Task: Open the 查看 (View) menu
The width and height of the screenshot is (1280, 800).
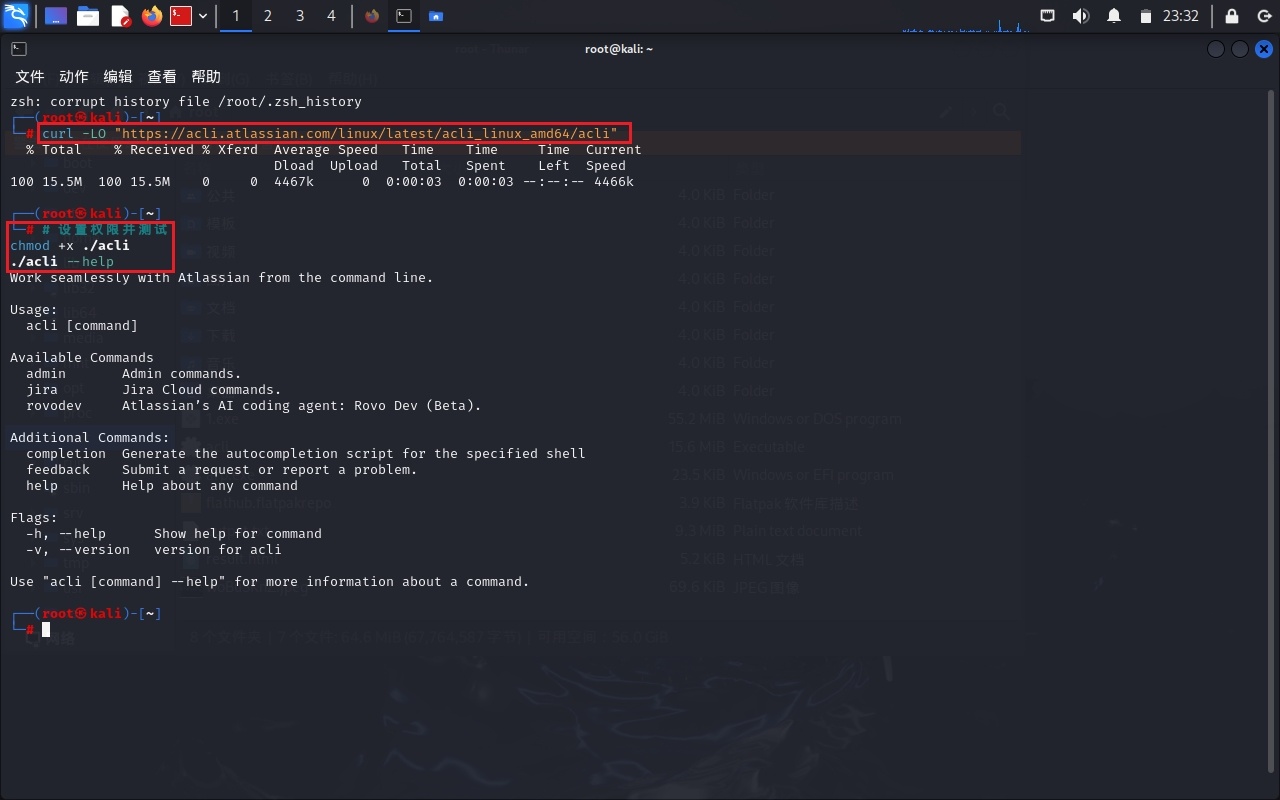Action: 162,77
